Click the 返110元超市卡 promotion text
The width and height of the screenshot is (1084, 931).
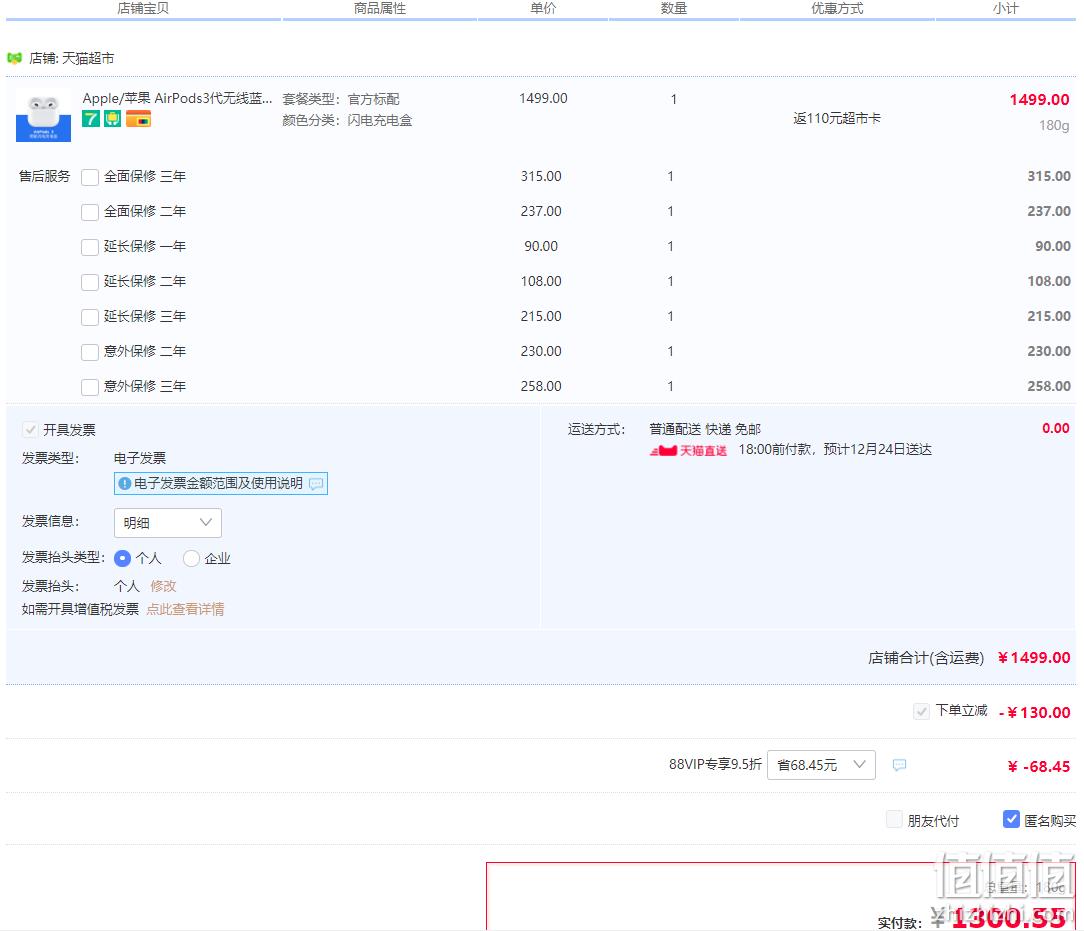coord(837,118)
